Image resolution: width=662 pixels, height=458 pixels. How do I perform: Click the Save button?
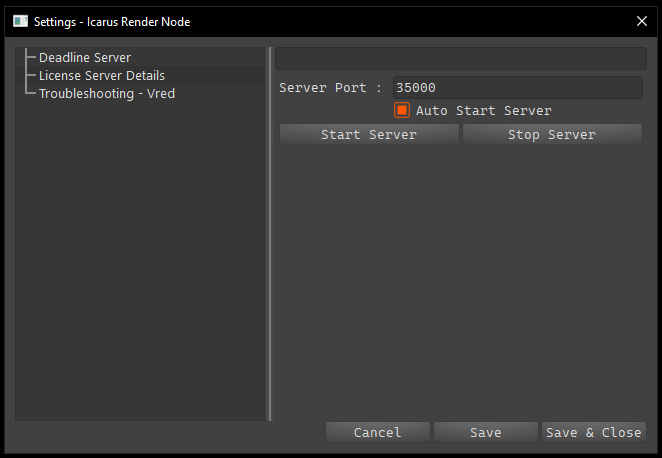click(x=486, y=432)
